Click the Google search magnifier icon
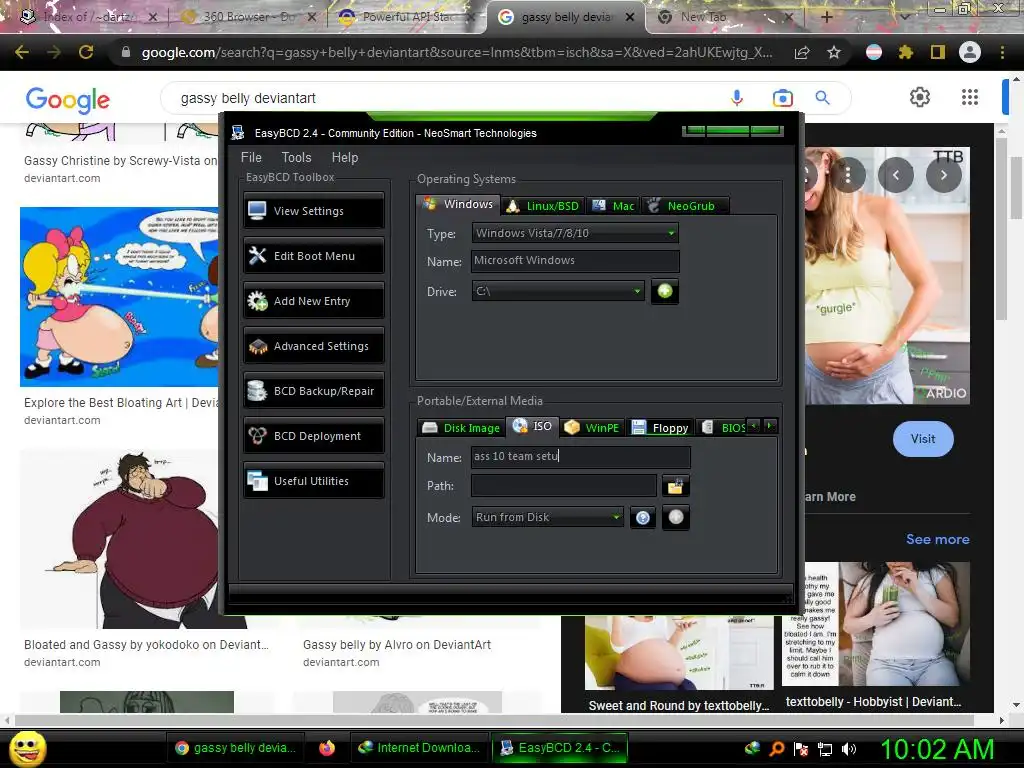 click(x=823, y=98)
